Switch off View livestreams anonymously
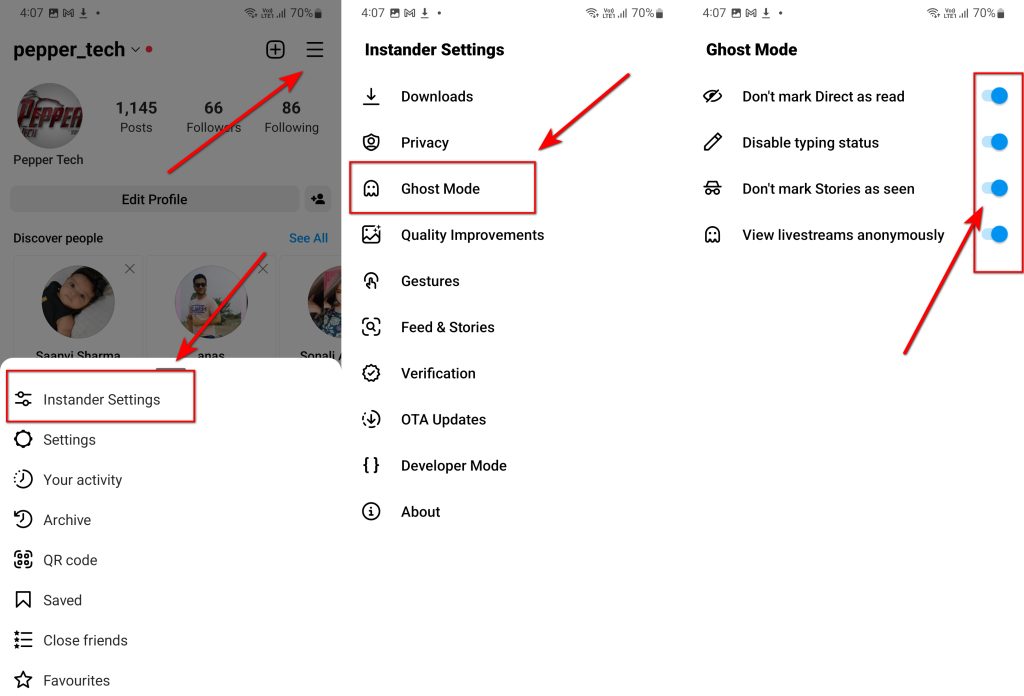Image resolution: width=1024 pixels, height=696 pixels. 995,235
